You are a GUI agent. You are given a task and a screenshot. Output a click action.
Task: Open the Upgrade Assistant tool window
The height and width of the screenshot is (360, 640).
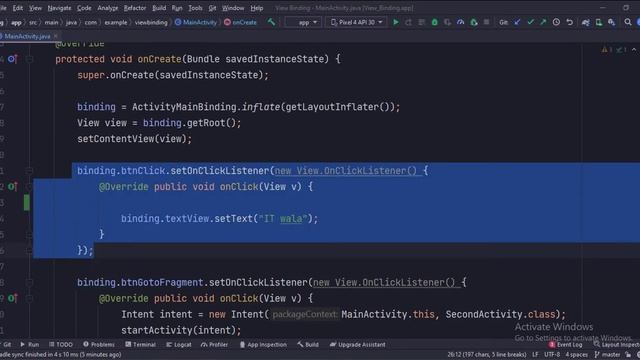point(358,344)
